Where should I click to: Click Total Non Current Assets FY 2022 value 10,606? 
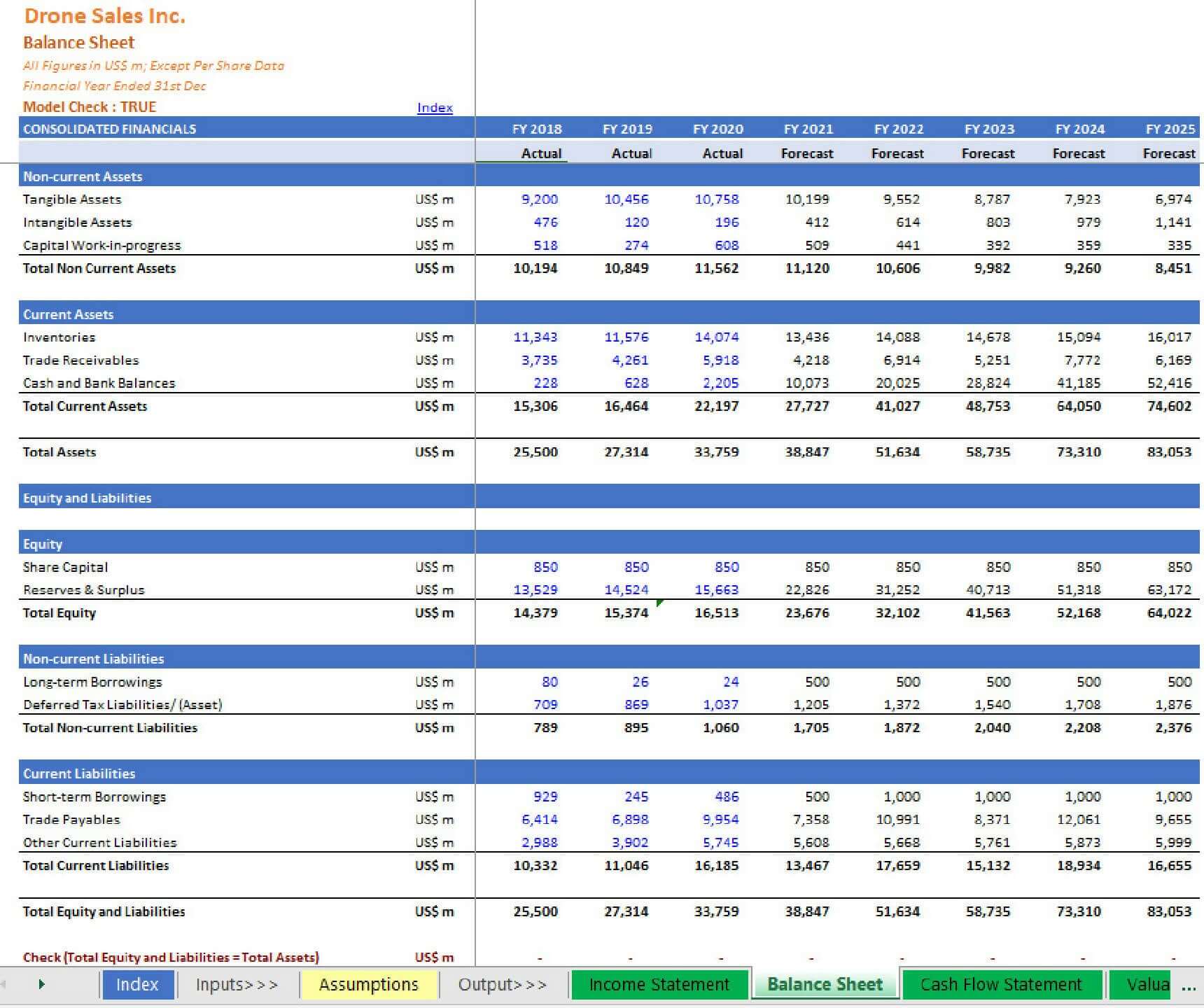(x=898, y=268)
